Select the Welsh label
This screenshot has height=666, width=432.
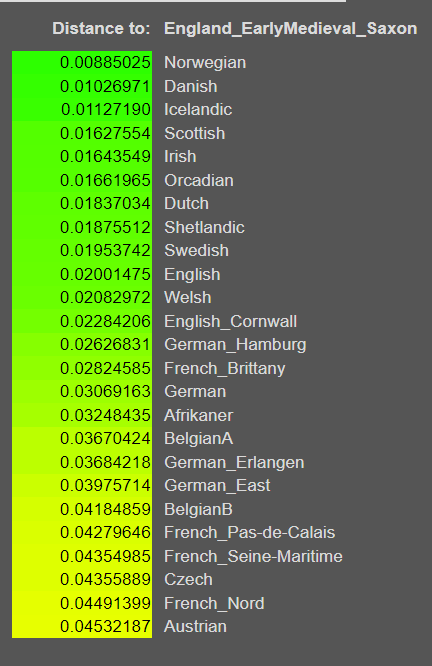[187, 297]
